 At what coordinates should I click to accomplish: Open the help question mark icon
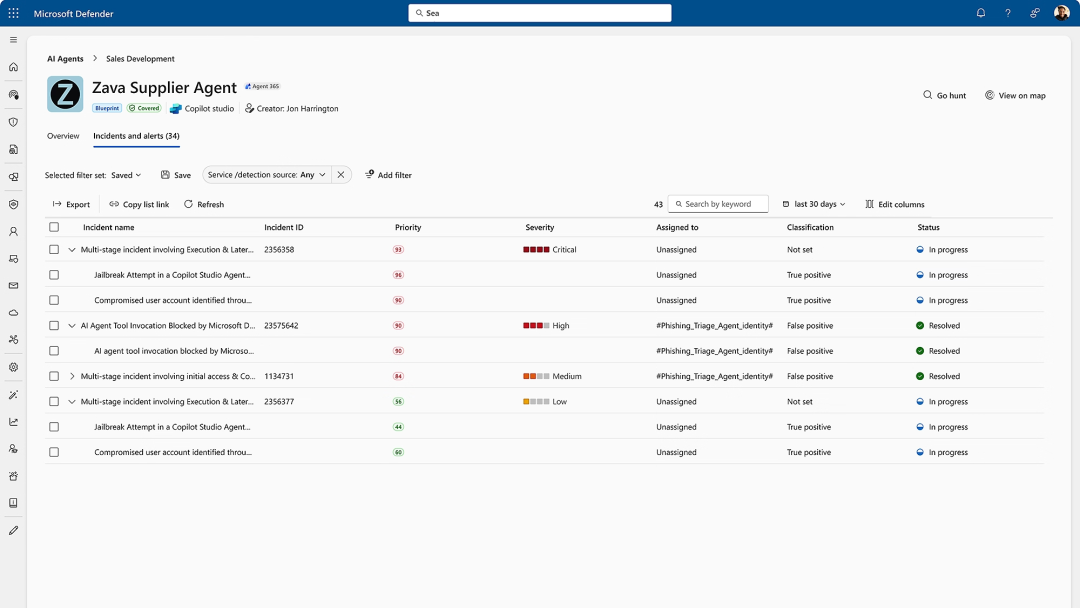tap(1007, 13)
